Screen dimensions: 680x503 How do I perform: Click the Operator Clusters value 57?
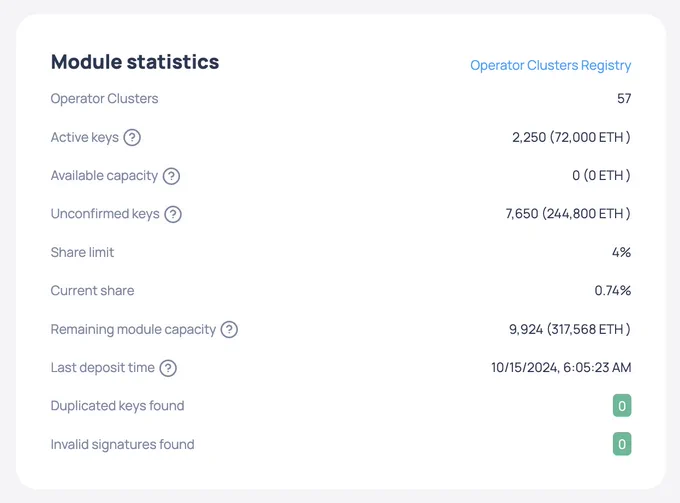click(624, 98)
